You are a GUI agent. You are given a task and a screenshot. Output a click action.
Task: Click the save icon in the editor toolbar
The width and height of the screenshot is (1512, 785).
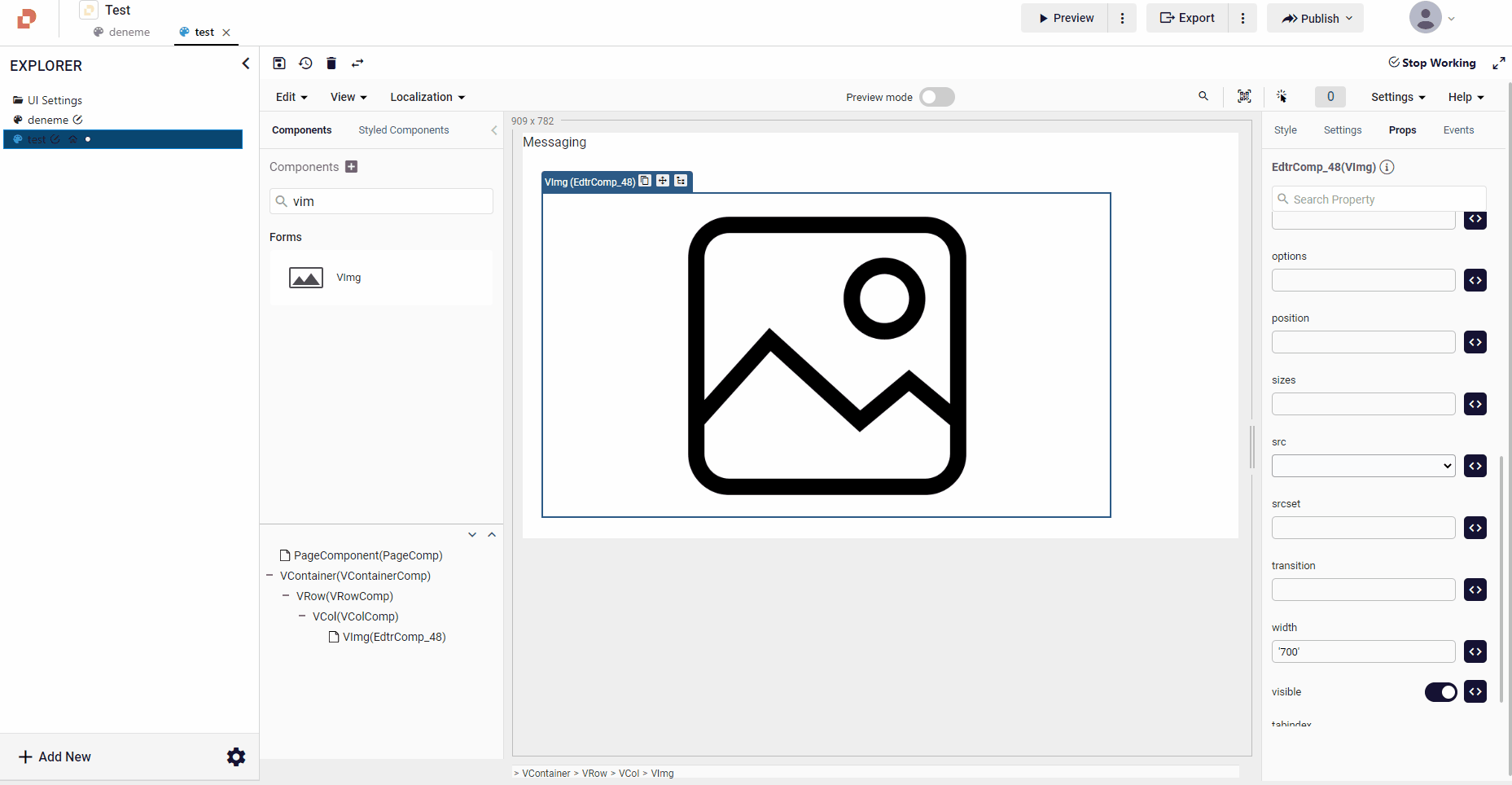pos(279,64)
